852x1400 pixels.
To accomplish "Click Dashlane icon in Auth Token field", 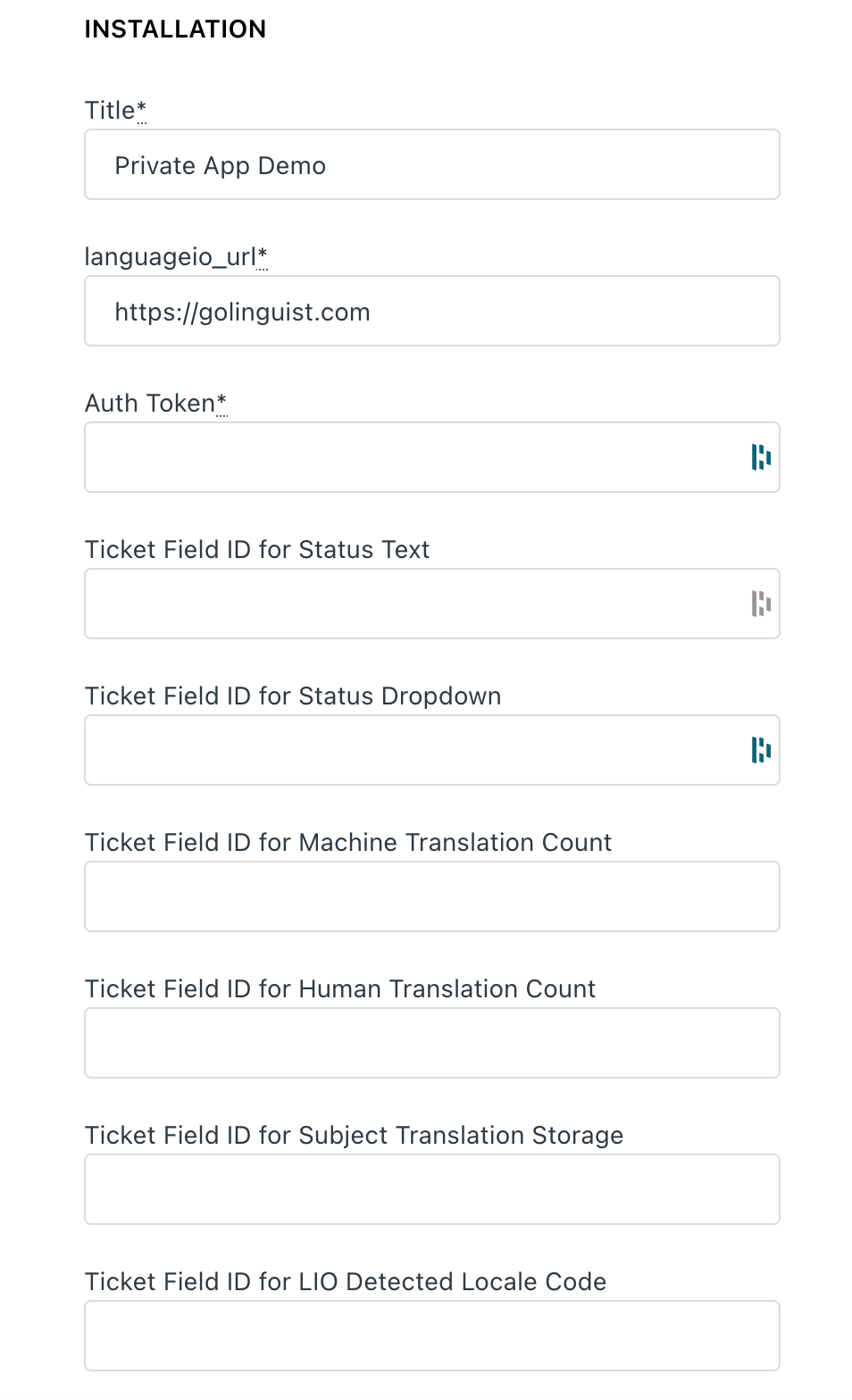I will [x=761, y=457].
